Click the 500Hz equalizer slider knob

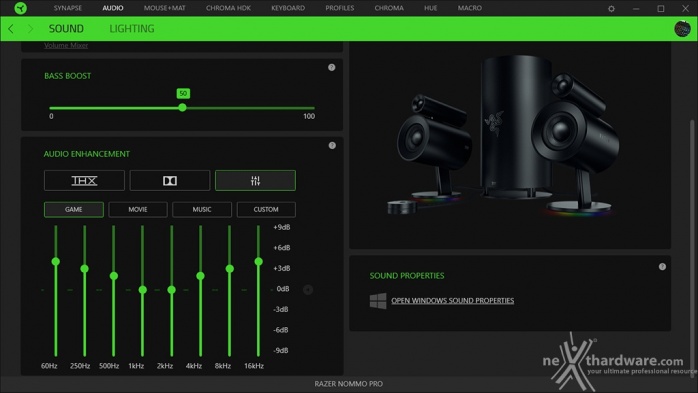(x=114, y=276)
